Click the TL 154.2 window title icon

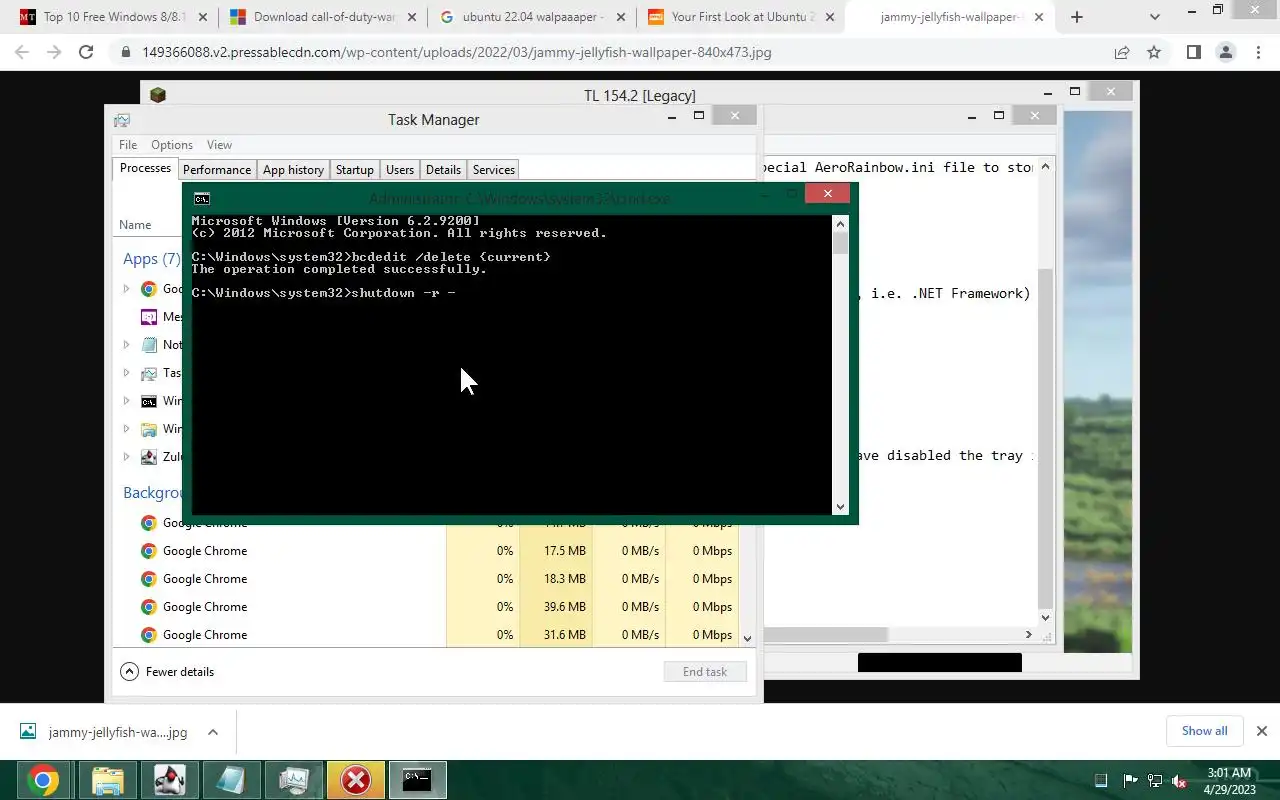(x=157, y=95)
